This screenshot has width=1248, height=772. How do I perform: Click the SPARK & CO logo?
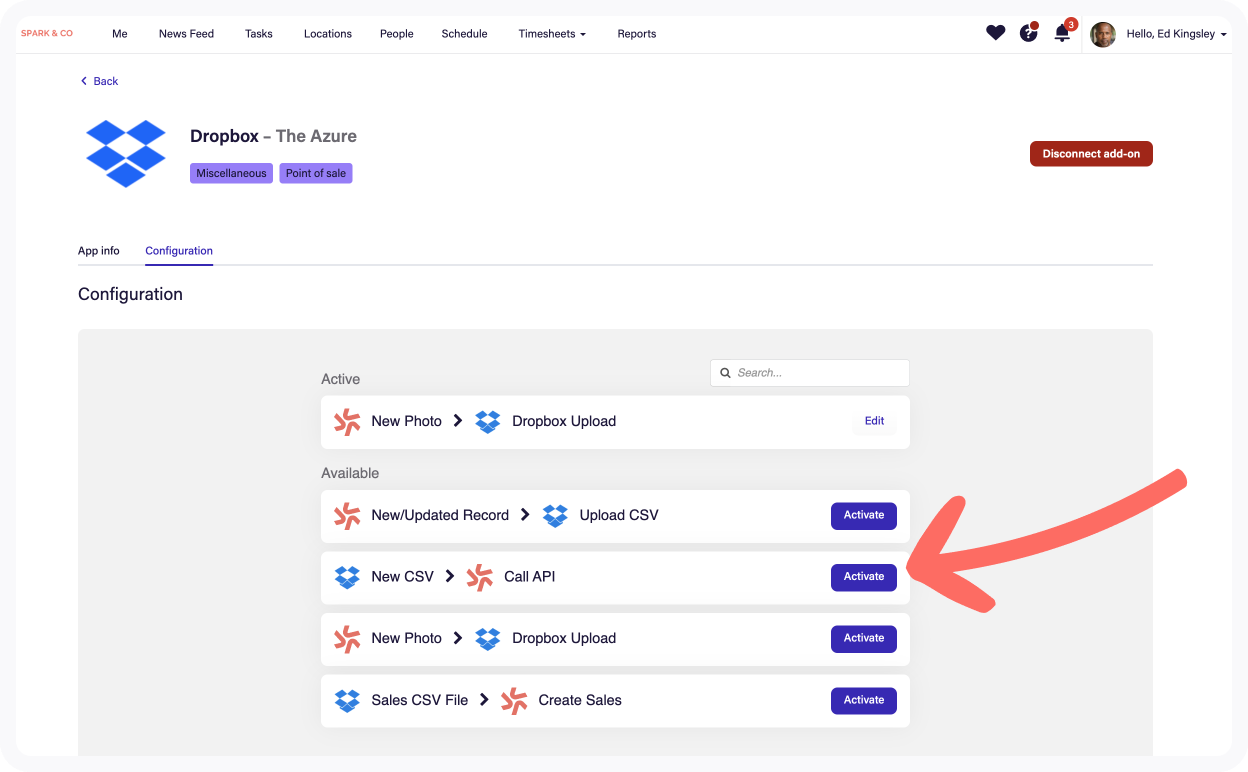pos(47,34)
